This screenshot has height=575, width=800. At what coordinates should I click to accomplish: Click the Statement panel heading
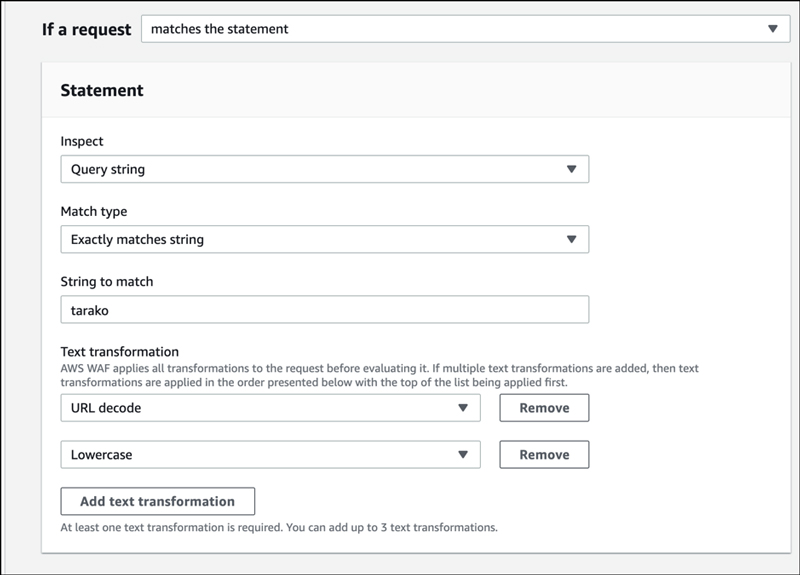102,90
